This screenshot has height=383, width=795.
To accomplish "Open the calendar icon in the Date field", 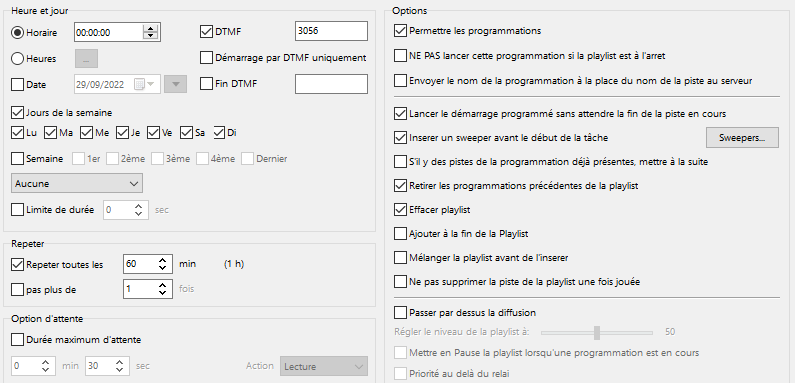I will [x=139, y=85].
